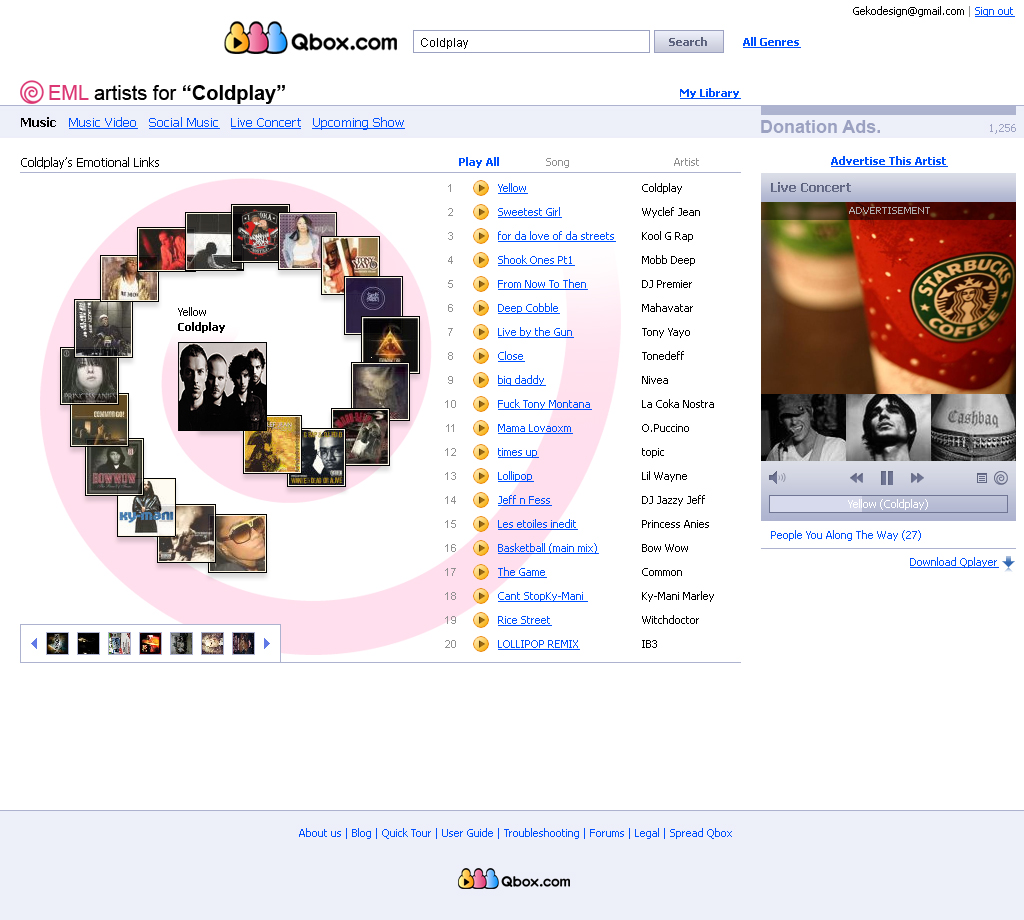Skip to previous track in player
The image size is (1024, 920).
[856, 478]
